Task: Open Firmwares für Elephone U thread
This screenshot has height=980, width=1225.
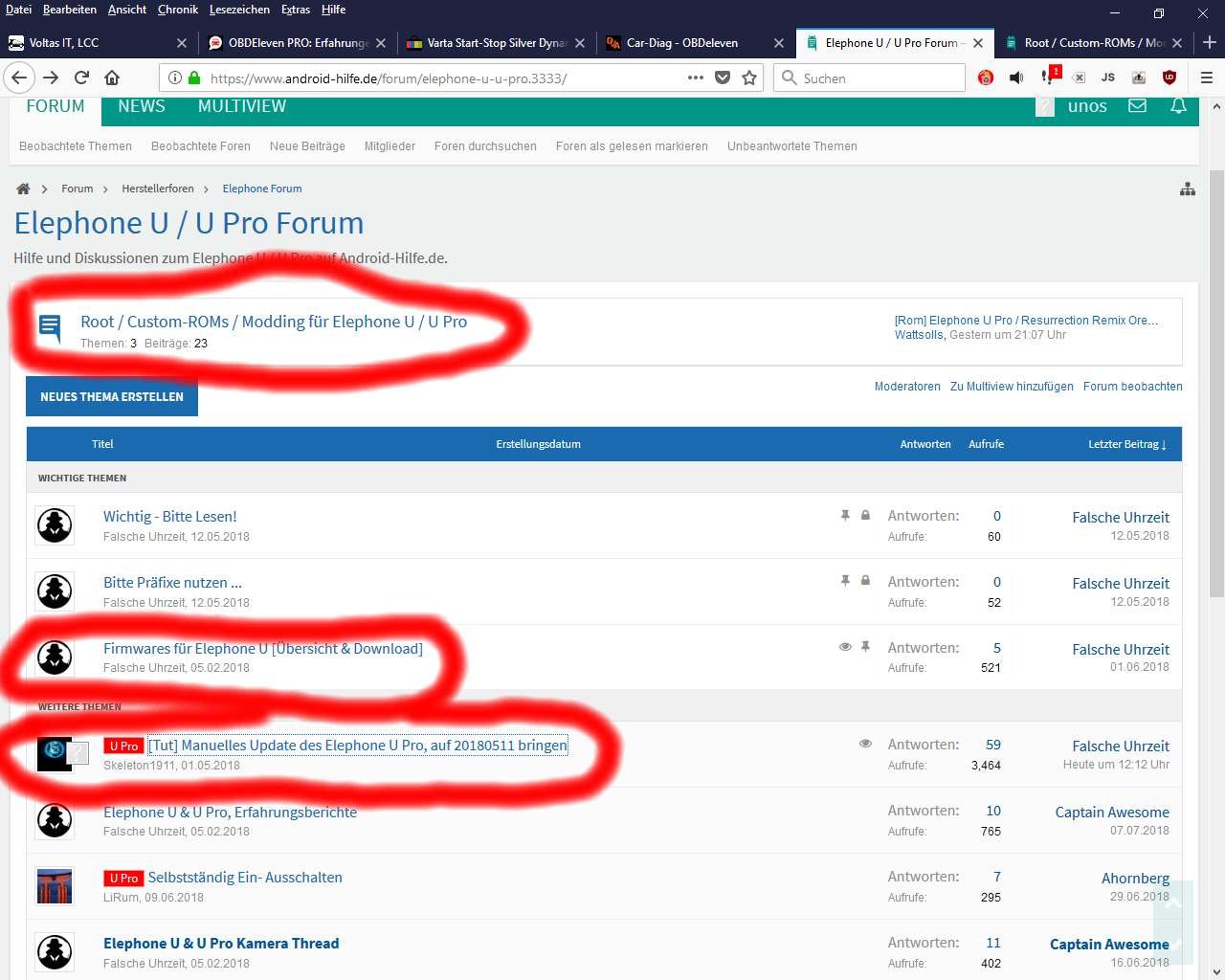Action: [x=263, y=648]
